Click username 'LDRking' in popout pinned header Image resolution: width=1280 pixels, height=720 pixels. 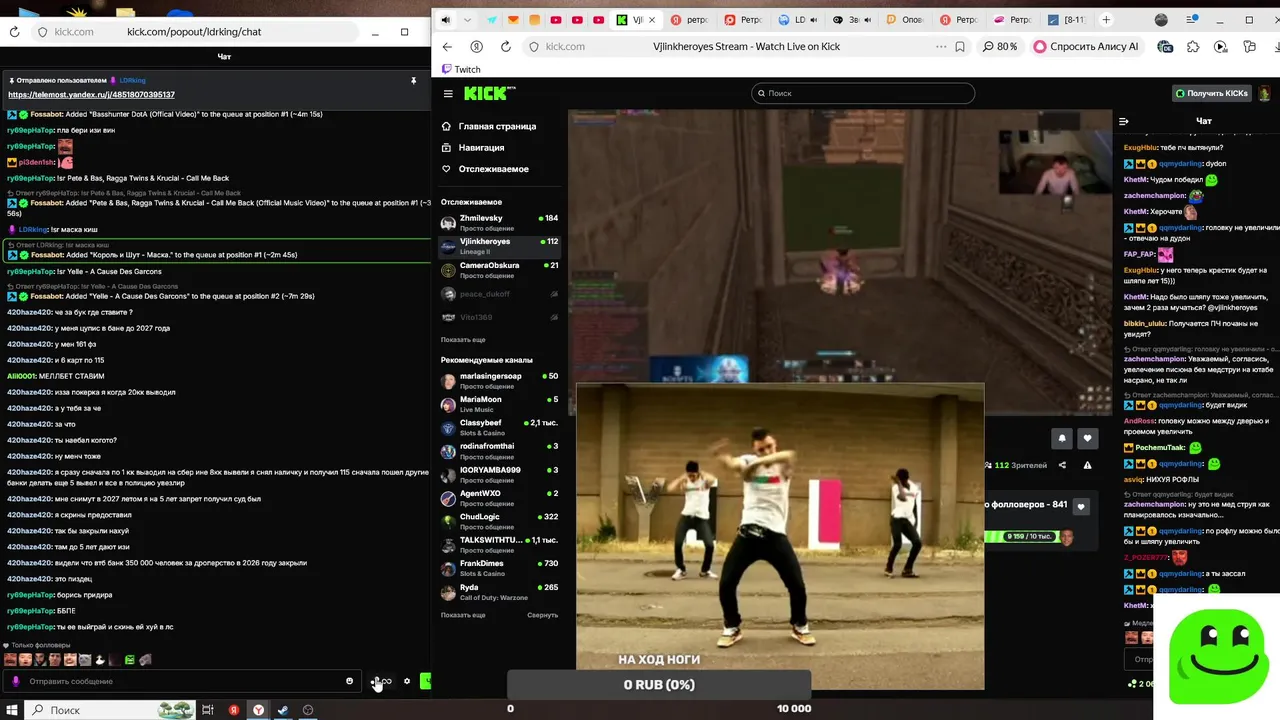point(132,80)
